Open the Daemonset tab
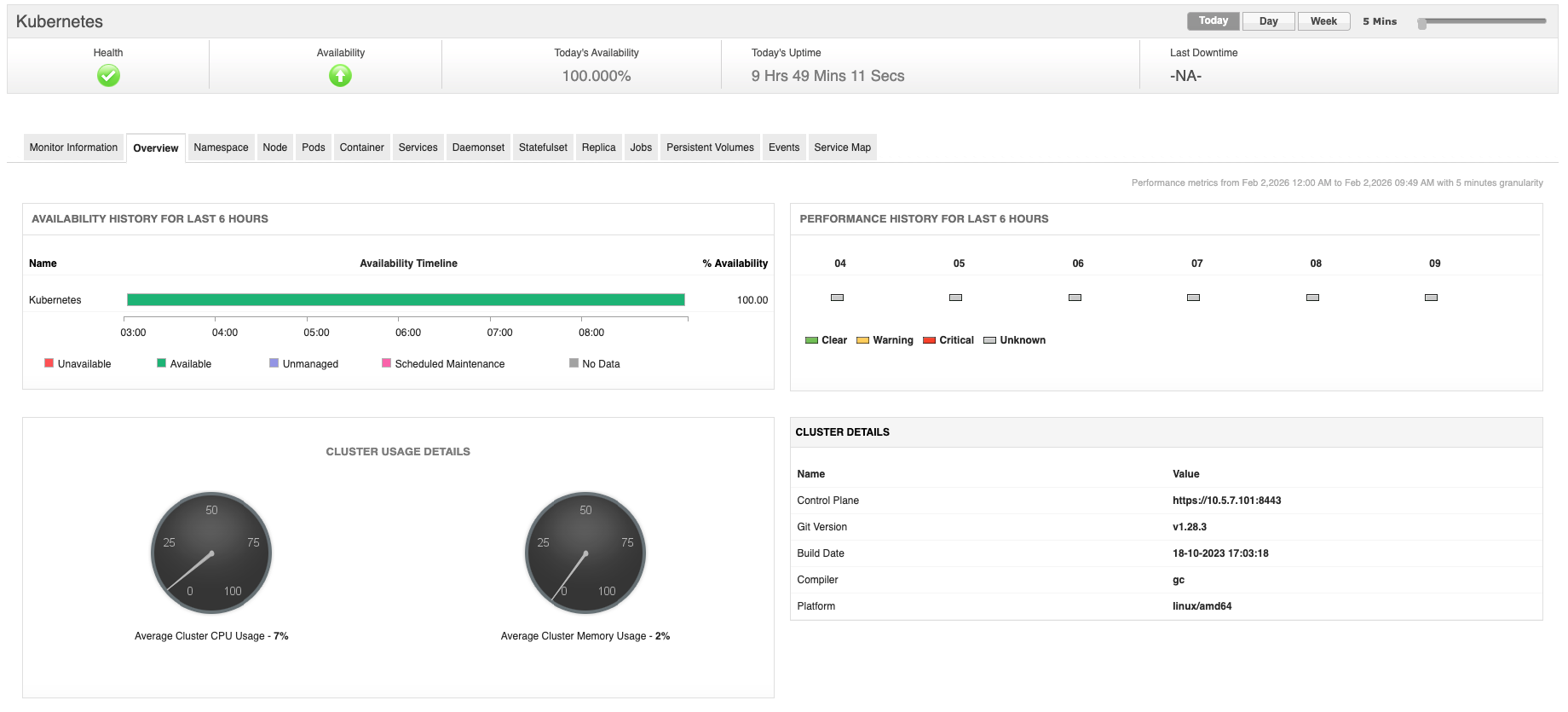 click(478, 148)
